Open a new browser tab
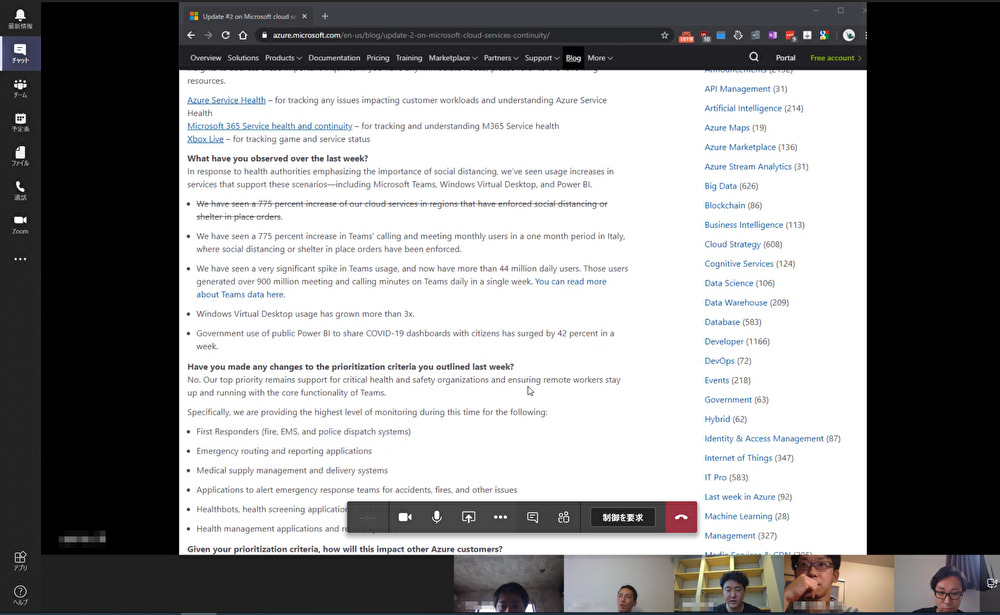Image resolution: width=1000 pixels, height=615 pixels. (325, 16)
